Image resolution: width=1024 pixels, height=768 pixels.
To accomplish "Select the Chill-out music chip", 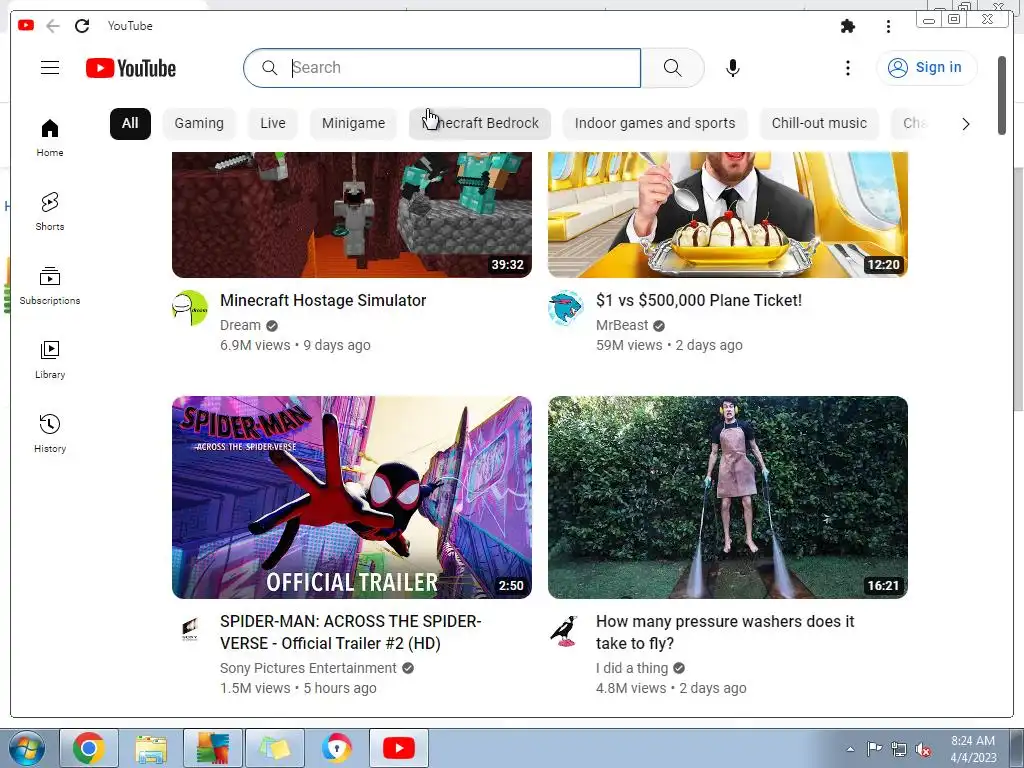I will point(819,123).
